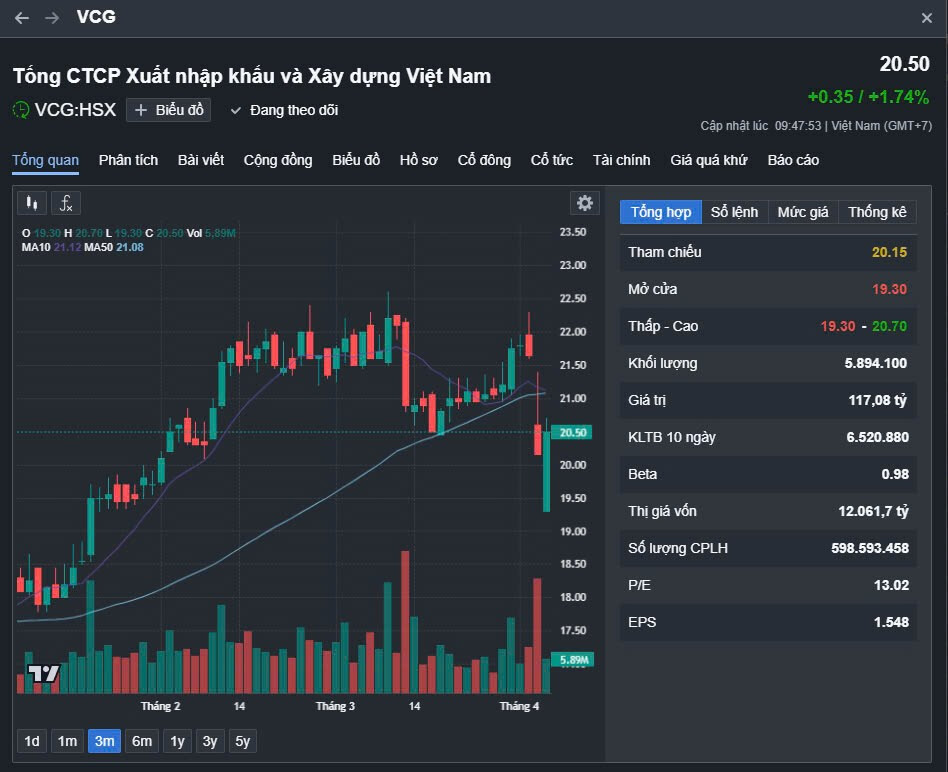Toggle the 'Đang theo dõi' follow status
The height and width of the screenshot is (772, 948).
tap(284, 110)
